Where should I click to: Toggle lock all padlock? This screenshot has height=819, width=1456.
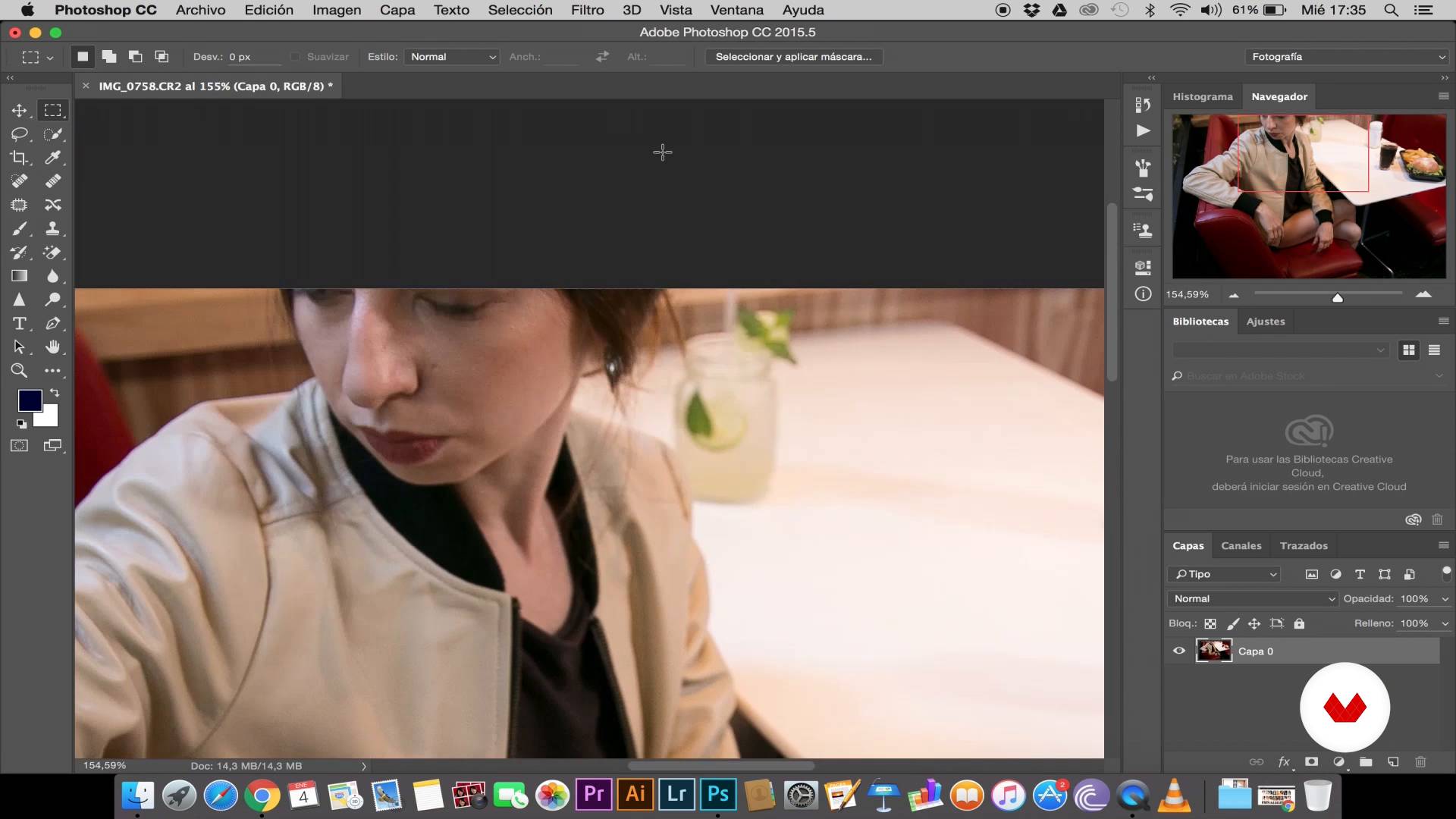coord(1299,623)
